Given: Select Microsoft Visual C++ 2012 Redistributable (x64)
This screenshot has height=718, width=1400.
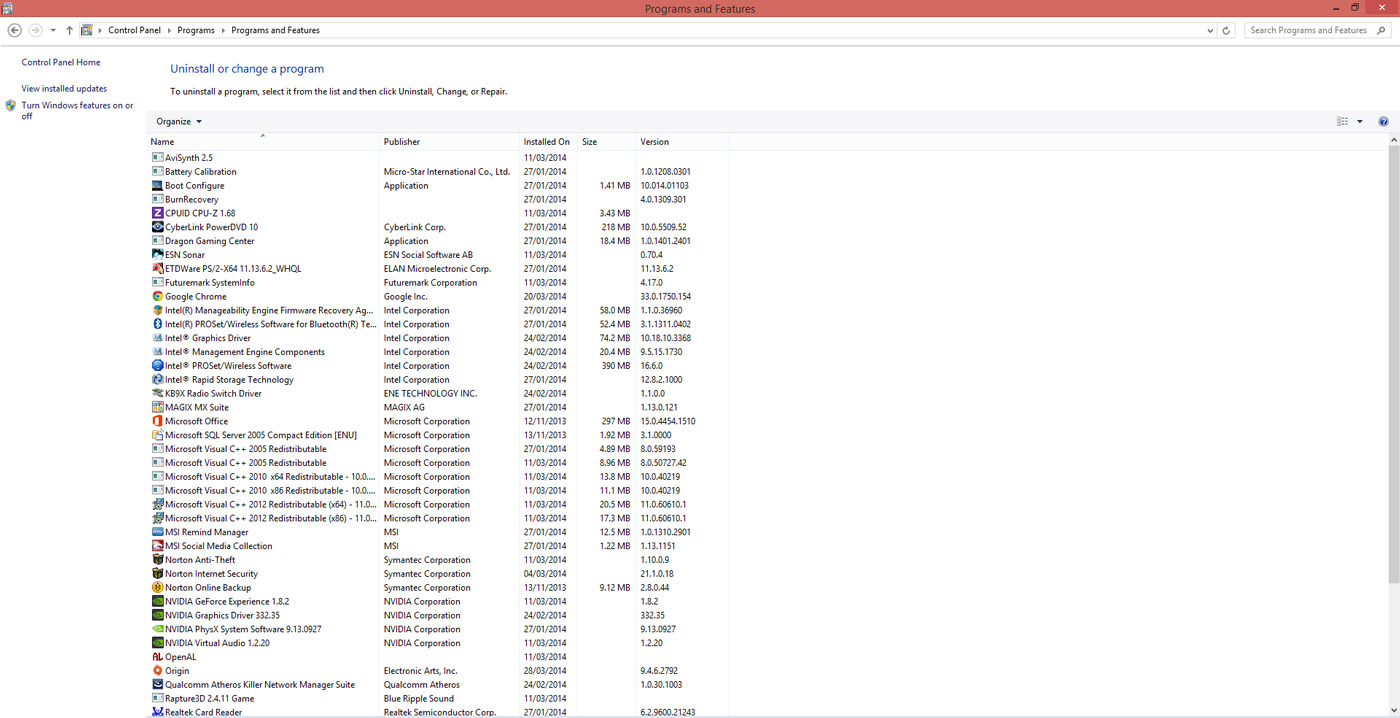Looking at the screenshot, I should point(438,504).
